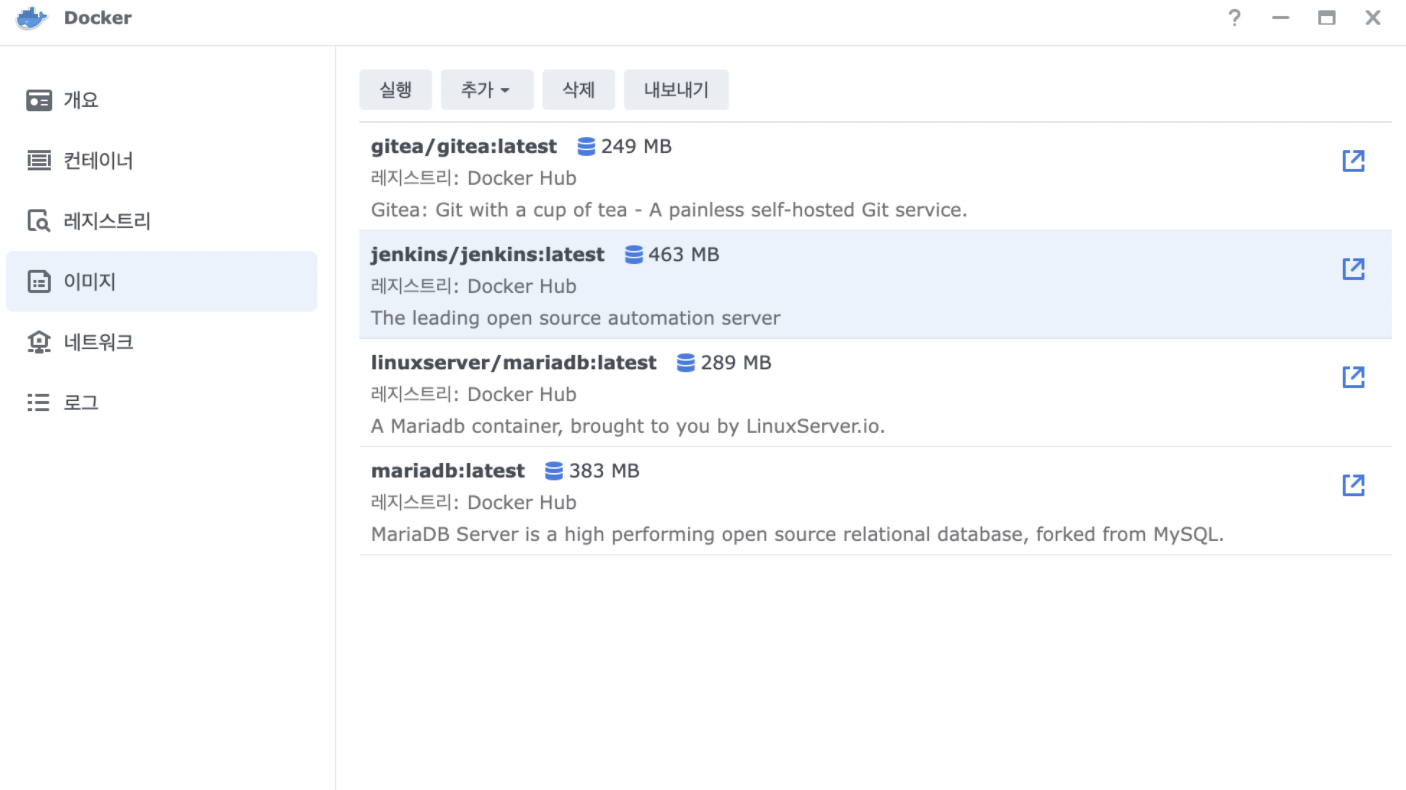The height and width of the screenshot is (790, 1406).
Task: Click the Docker window title text
Action: tap(98, 18)
